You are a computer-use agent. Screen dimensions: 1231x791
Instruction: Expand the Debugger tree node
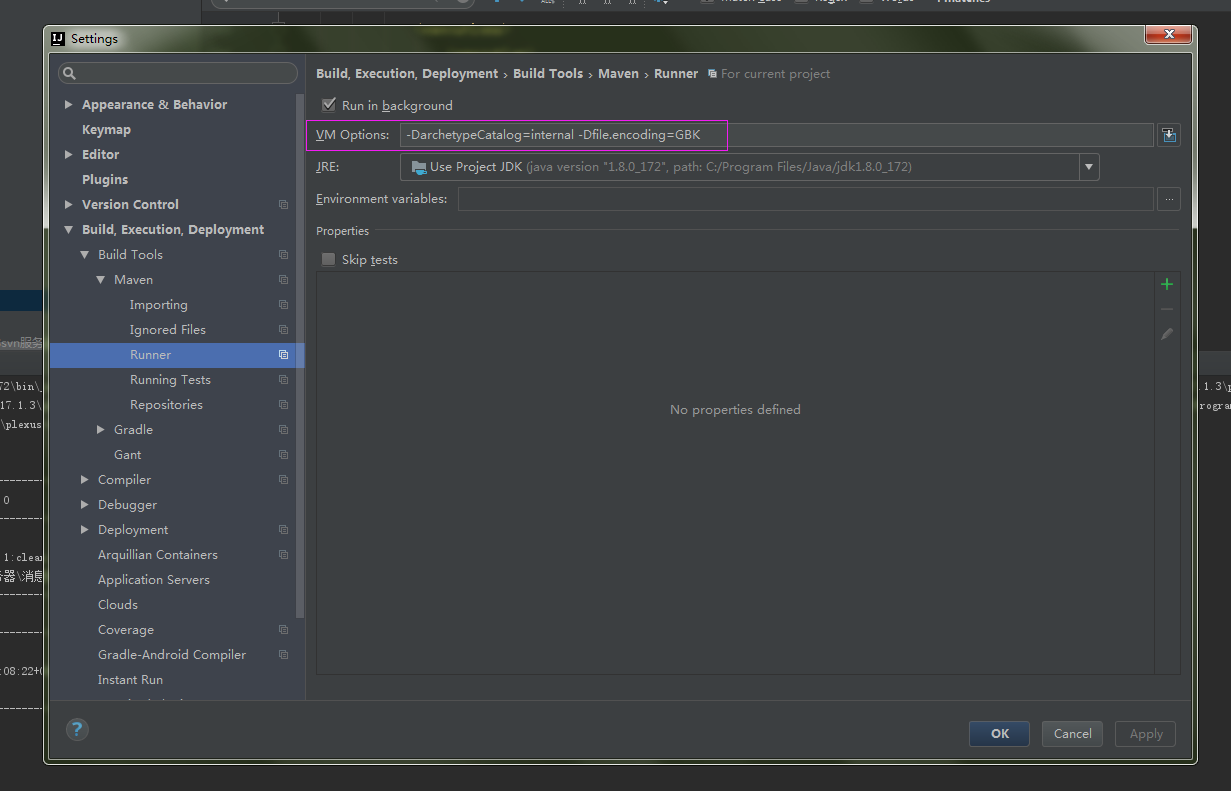click(84, 504)
